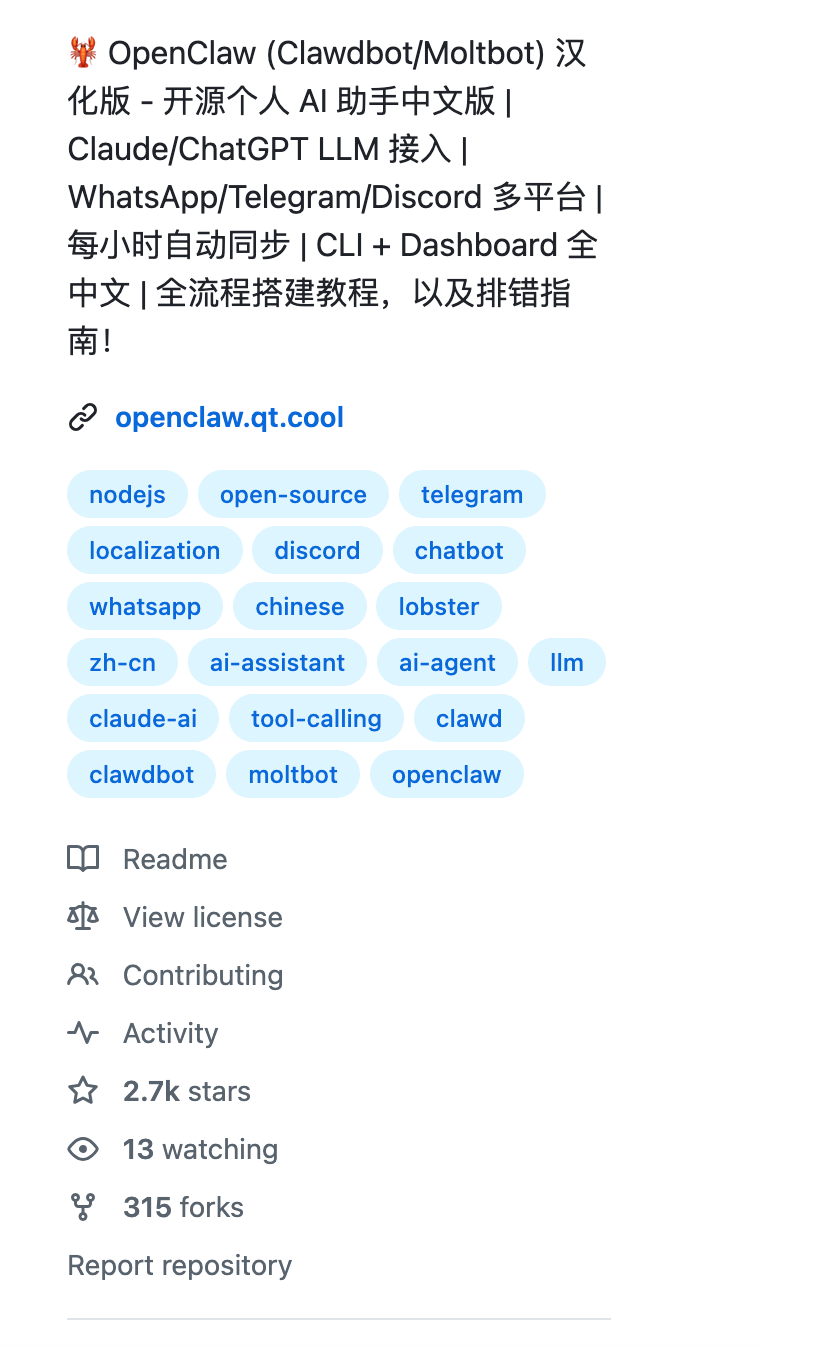
Task: Click the chain link icon before openclaw.qt.cool
Action: 84,417
